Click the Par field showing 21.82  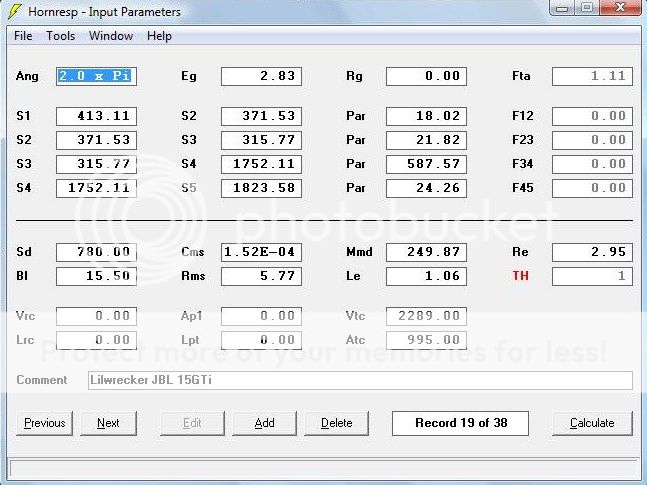(x=426, y=140)
